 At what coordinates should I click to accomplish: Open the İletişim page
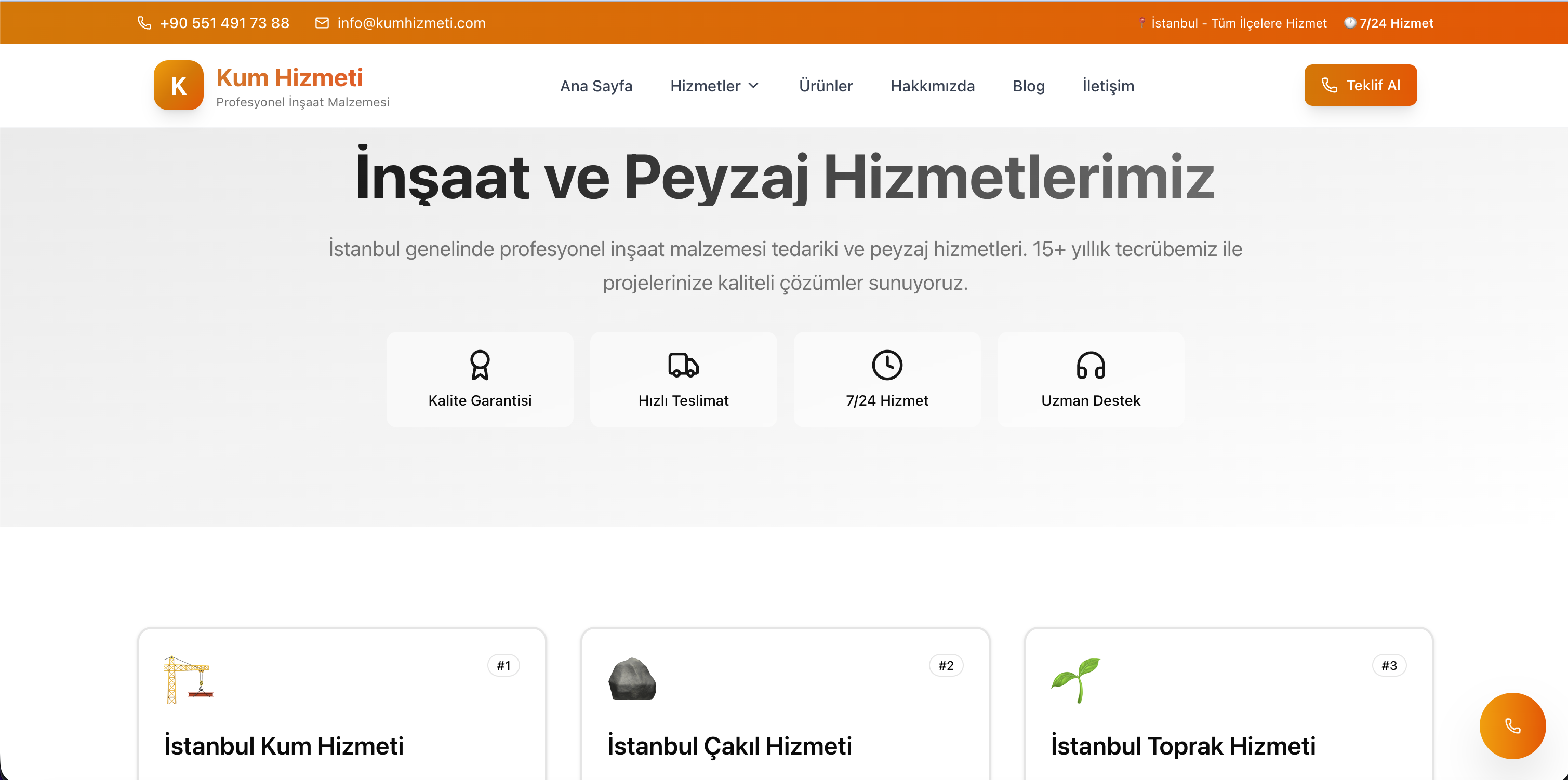click(x=1108, y=86)
